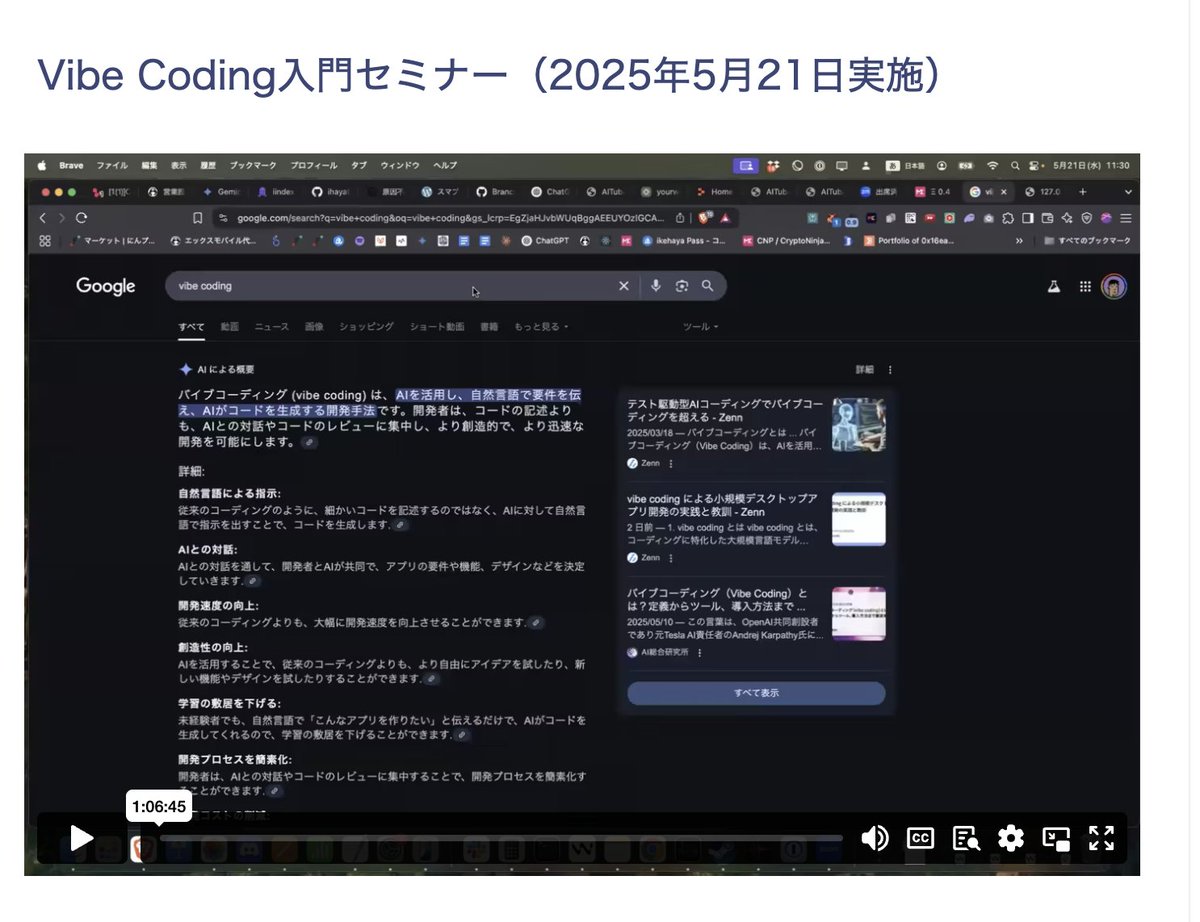Click the browser reload button in the video
Image resolution: width=1200 pixels, height=922 pixels.
click(82, 217)
